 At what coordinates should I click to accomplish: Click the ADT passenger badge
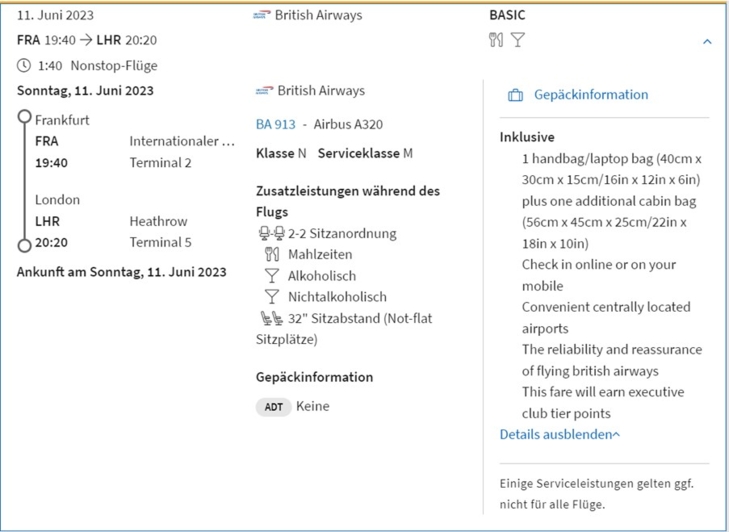click(x=273, y=407)
